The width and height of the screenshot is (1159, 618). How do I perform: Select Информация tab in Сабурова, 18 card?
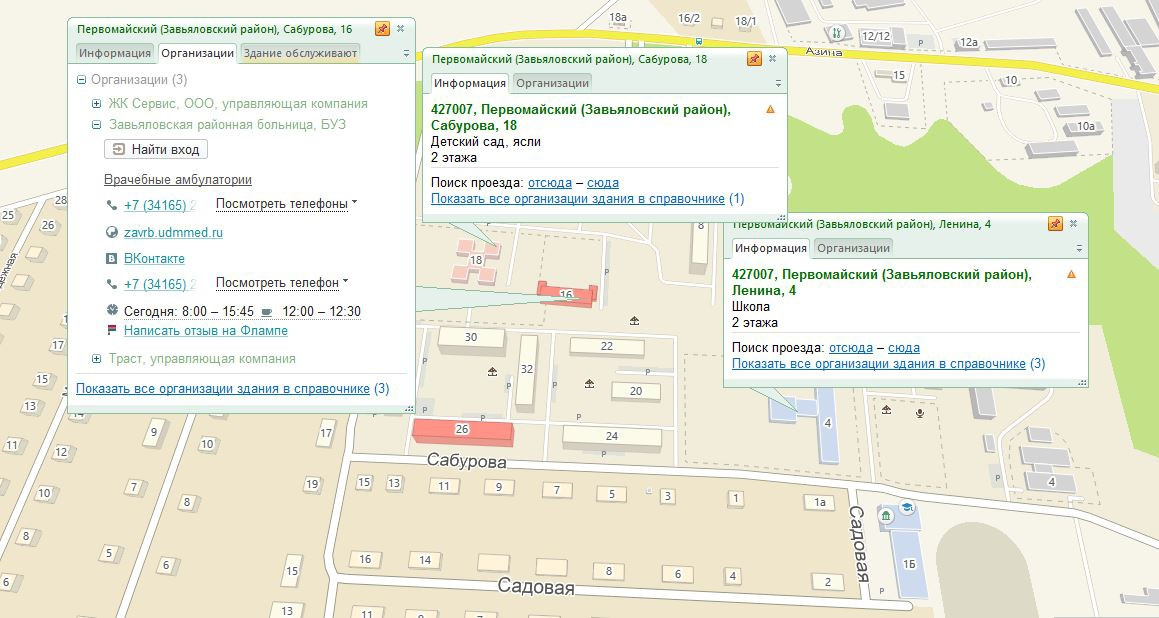pos(469,83)
